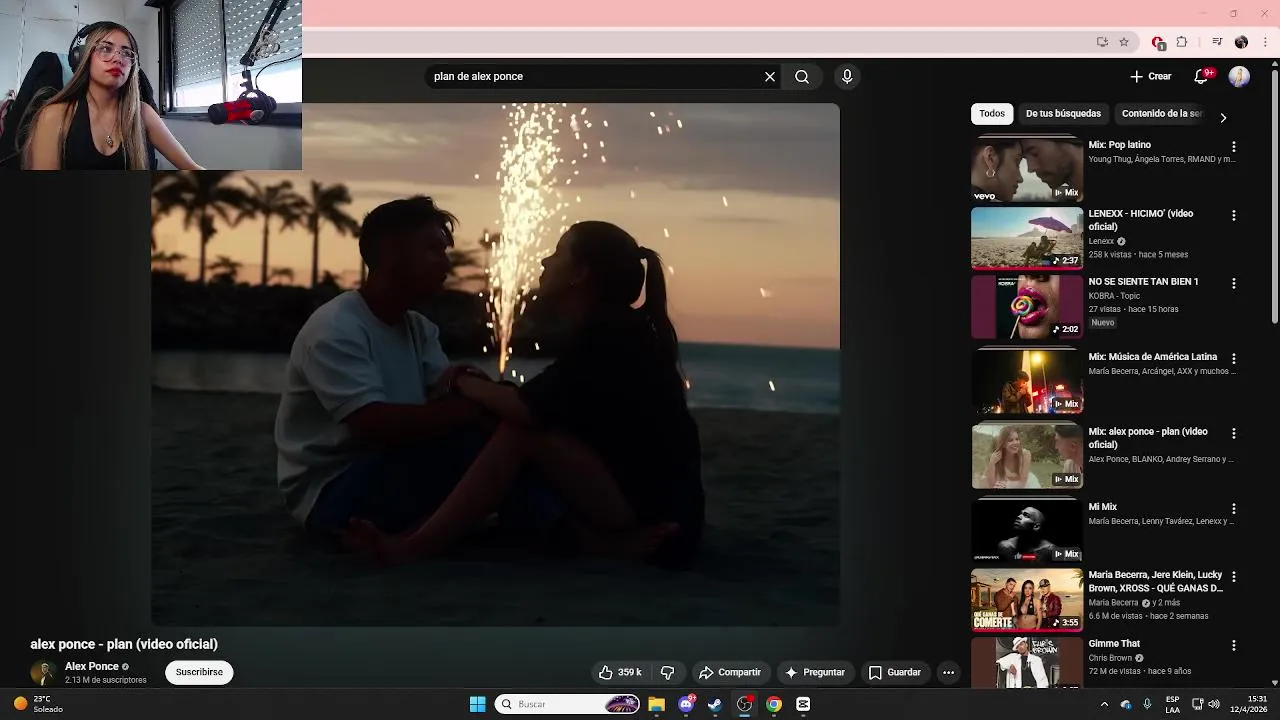Screen dimensions: 1280x720
Task: Open Mix: Pop latino thumbnail
Action: click(x=1027, y=169)
